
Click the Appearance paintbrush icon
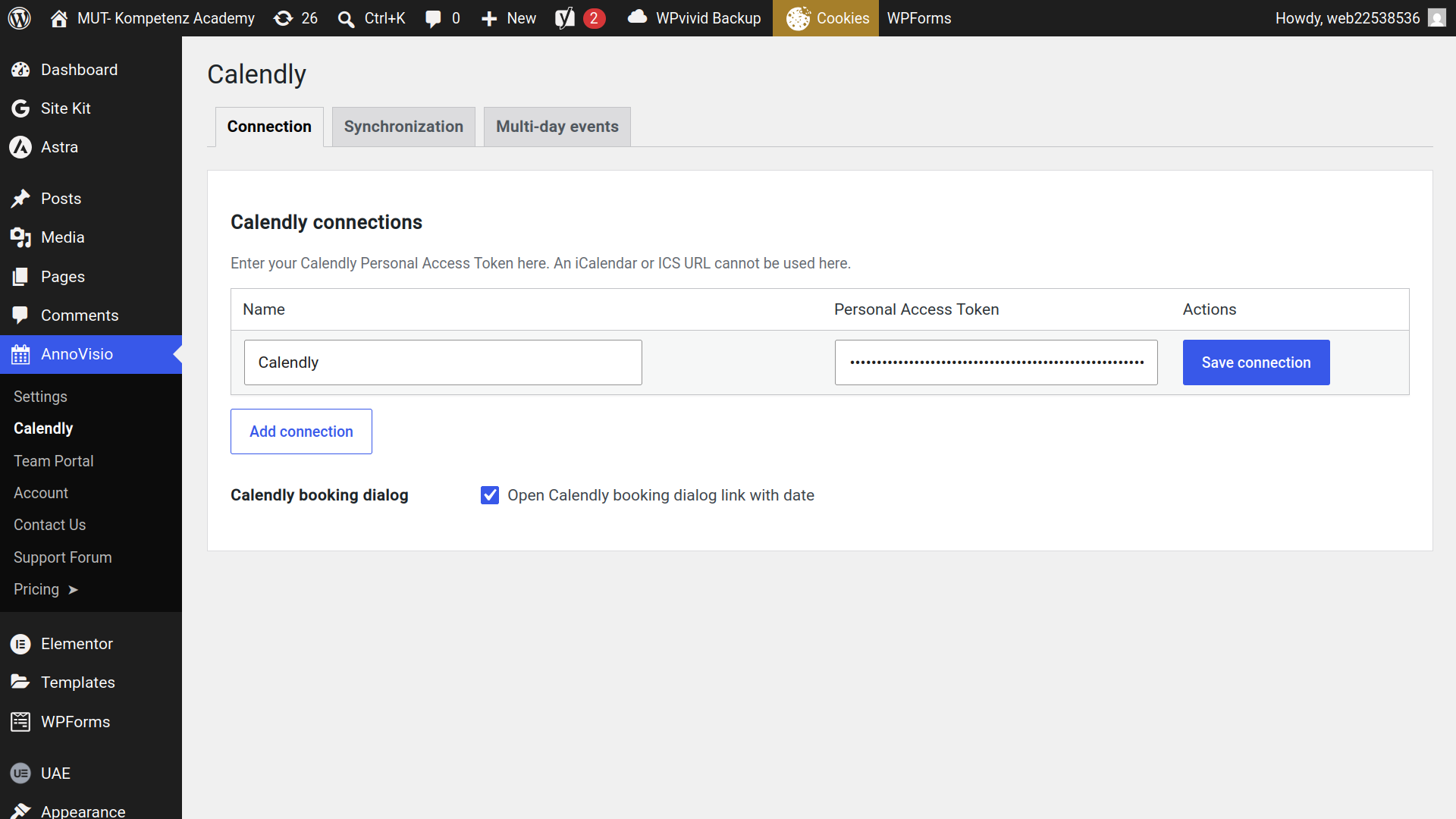pos(20,811)
